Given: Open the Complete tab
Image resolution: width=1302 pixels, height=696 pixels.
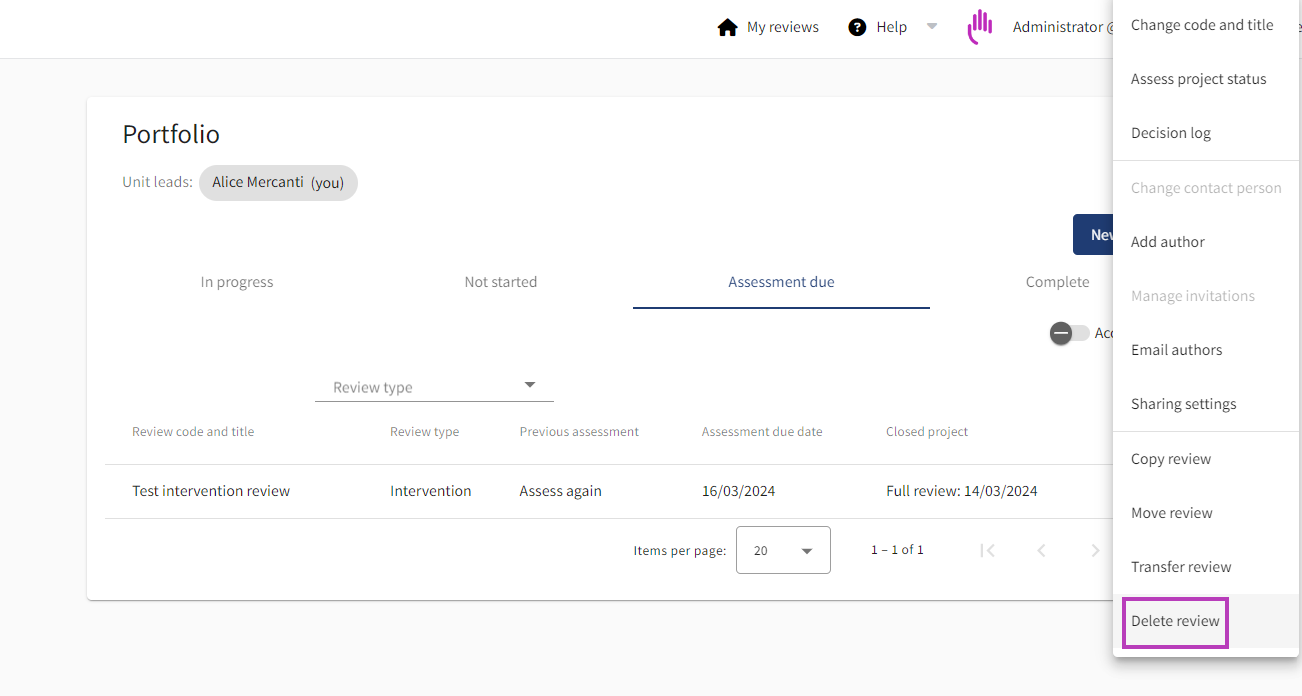Looking at the screenshot, I should pyautogui.click(x=1057, y=282).
